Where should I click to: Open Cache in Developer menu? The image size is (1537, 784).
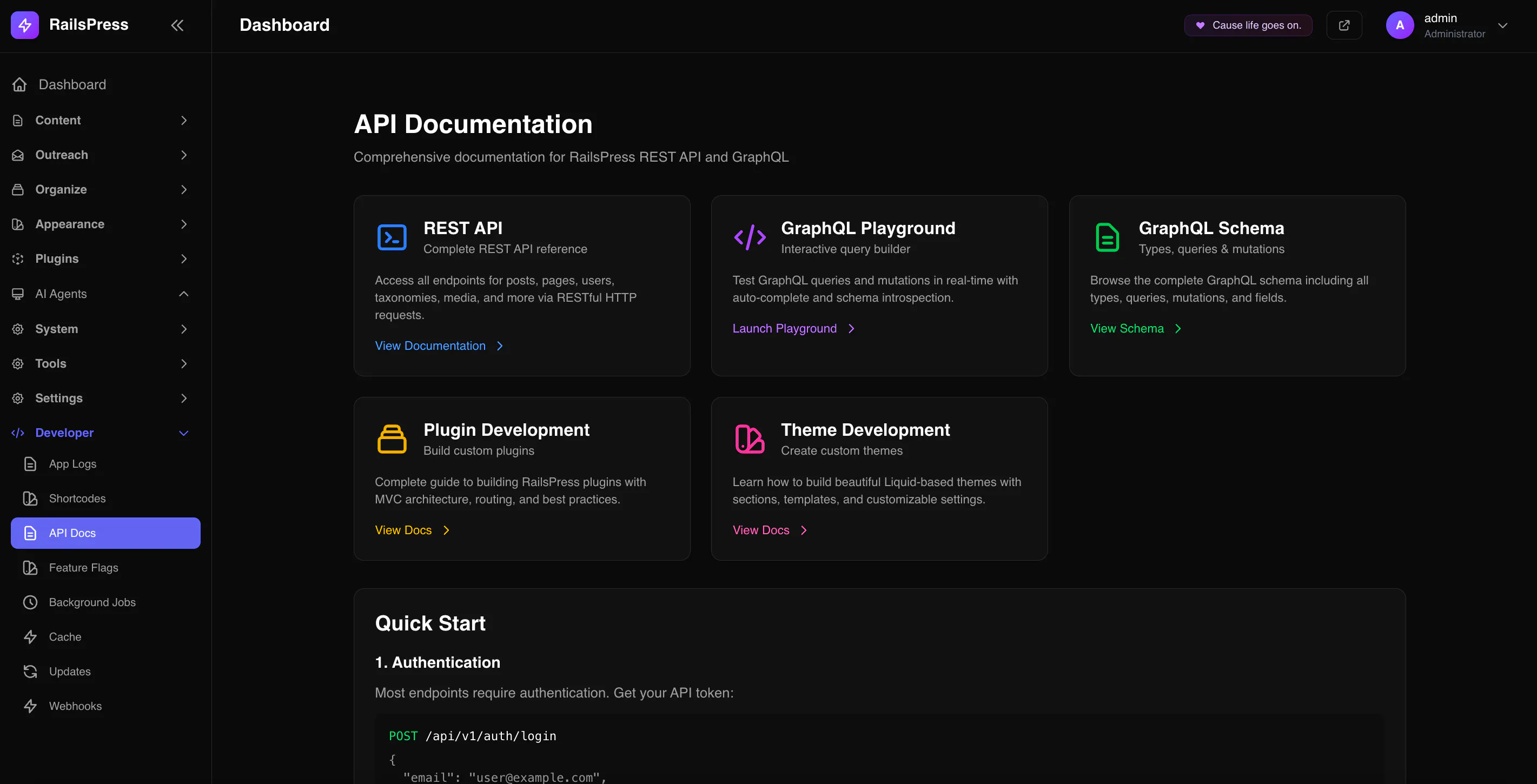[x=105, y=637]
